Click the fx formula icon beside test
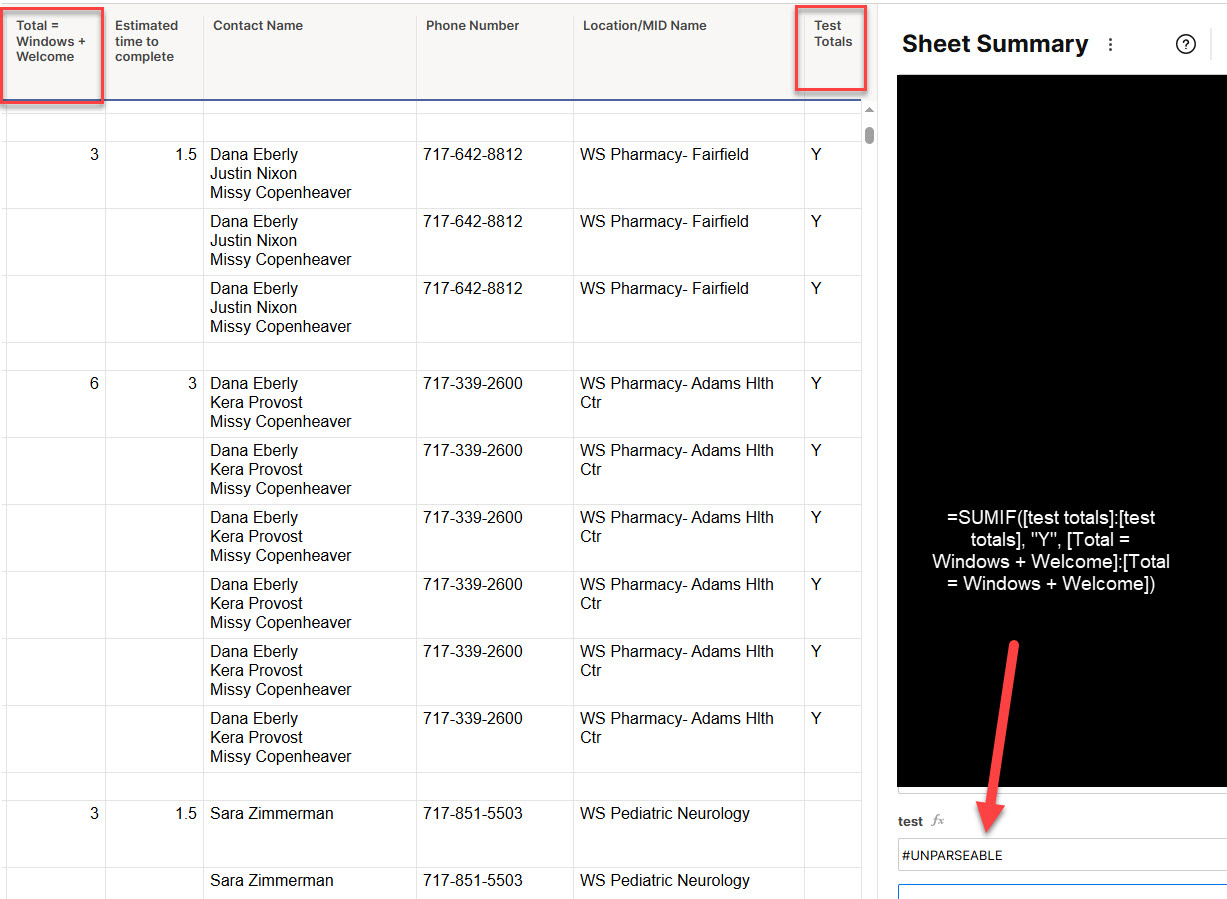This screenshot has width=1227, height=899. pos(938,821)
